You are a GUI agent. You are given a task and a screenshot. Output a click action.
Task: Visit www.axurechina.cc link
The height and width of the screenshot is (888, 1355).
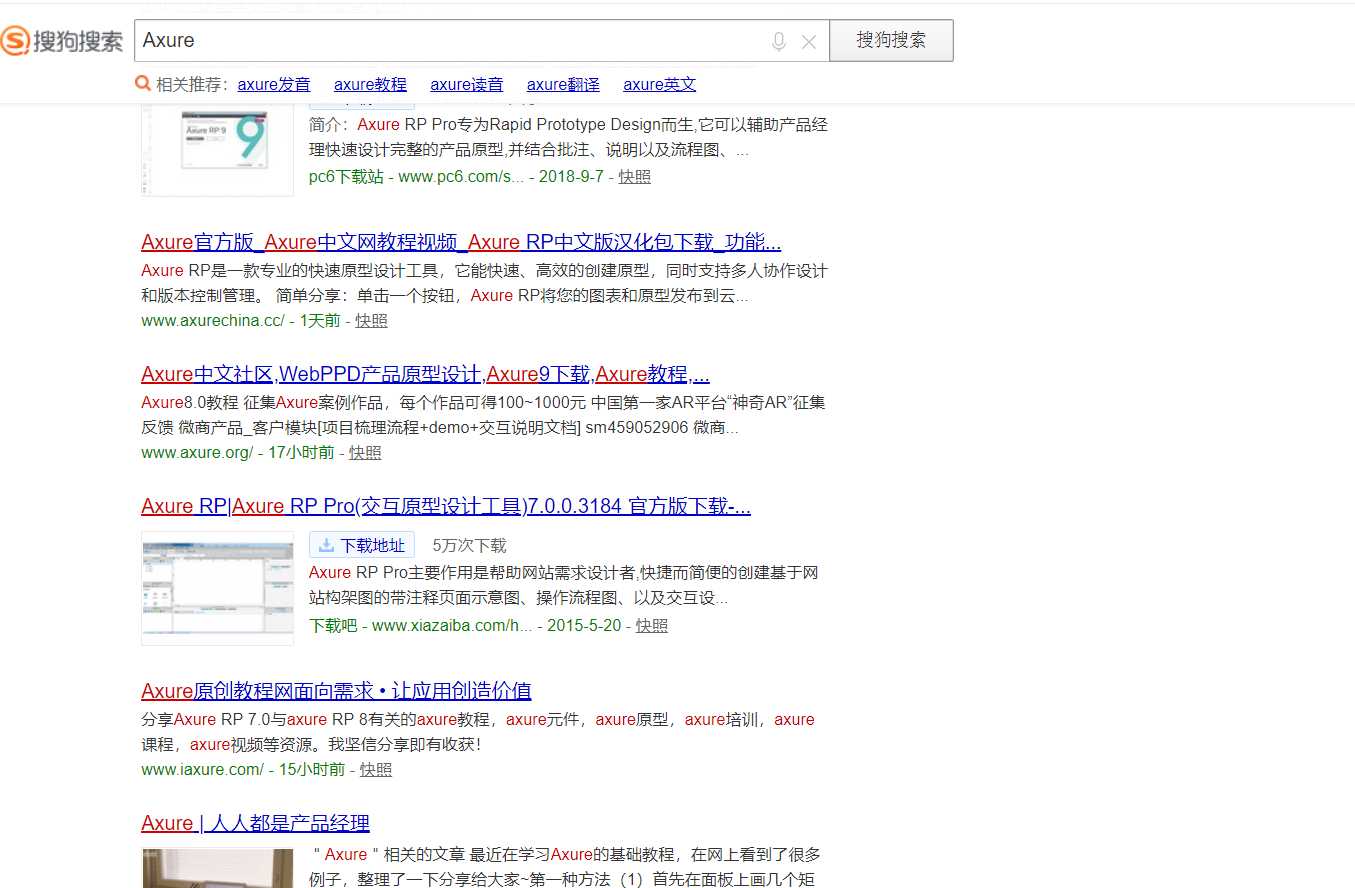pos(213,320)
